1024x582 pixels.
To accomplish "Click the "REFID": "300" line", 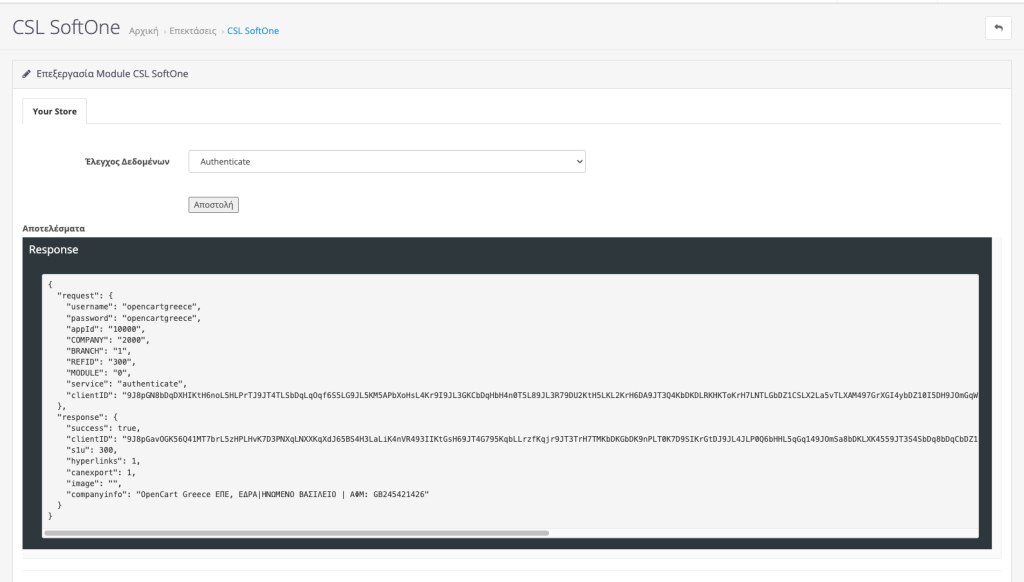I will [101, 362].
